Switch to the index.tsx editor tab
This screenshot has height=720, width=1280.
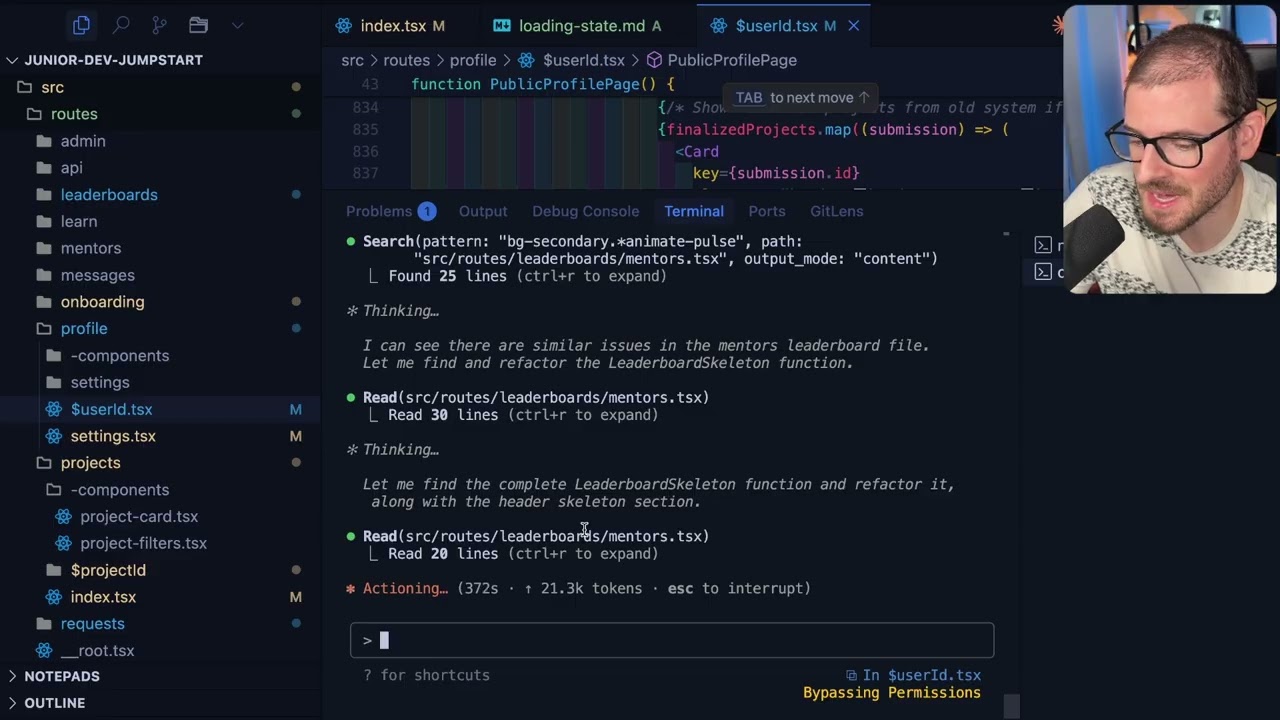(391, 26)
